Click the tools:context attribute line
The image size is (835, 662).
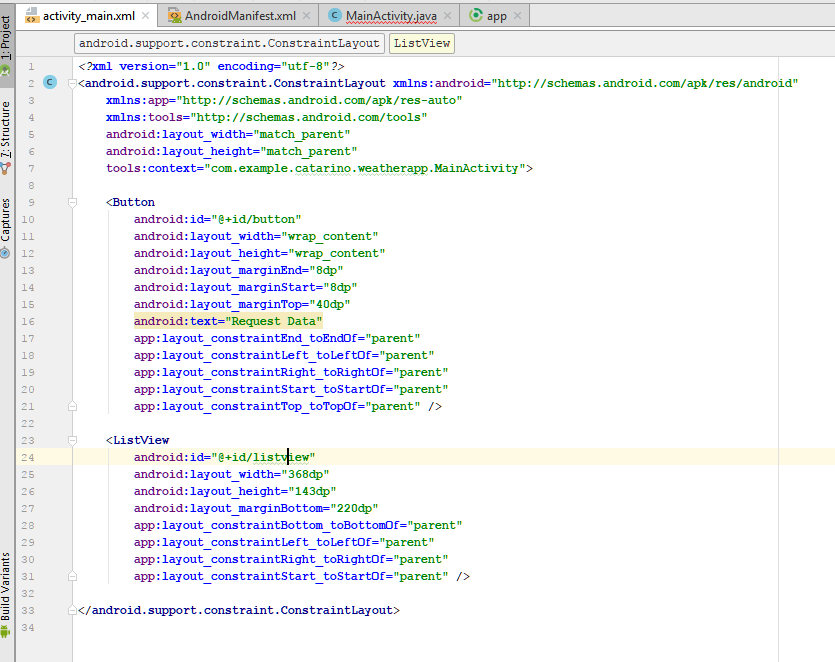(x=319, y=168)
